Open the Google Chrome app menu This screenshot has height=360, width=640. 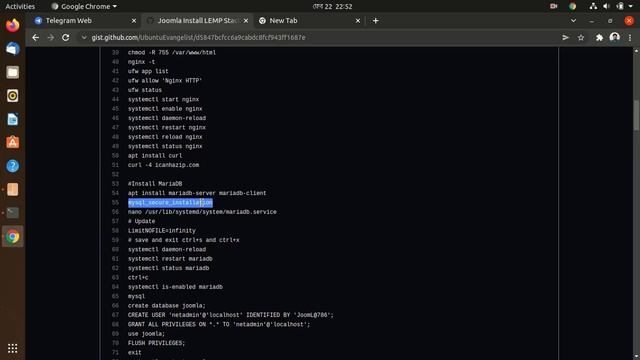pyautogui.click(x=84, y=6)
